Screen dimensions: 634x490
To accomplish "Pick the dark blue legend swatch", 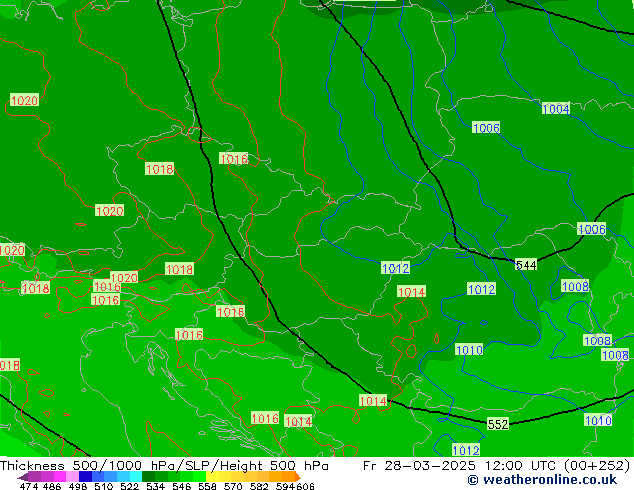I will (x=85, y=476).
